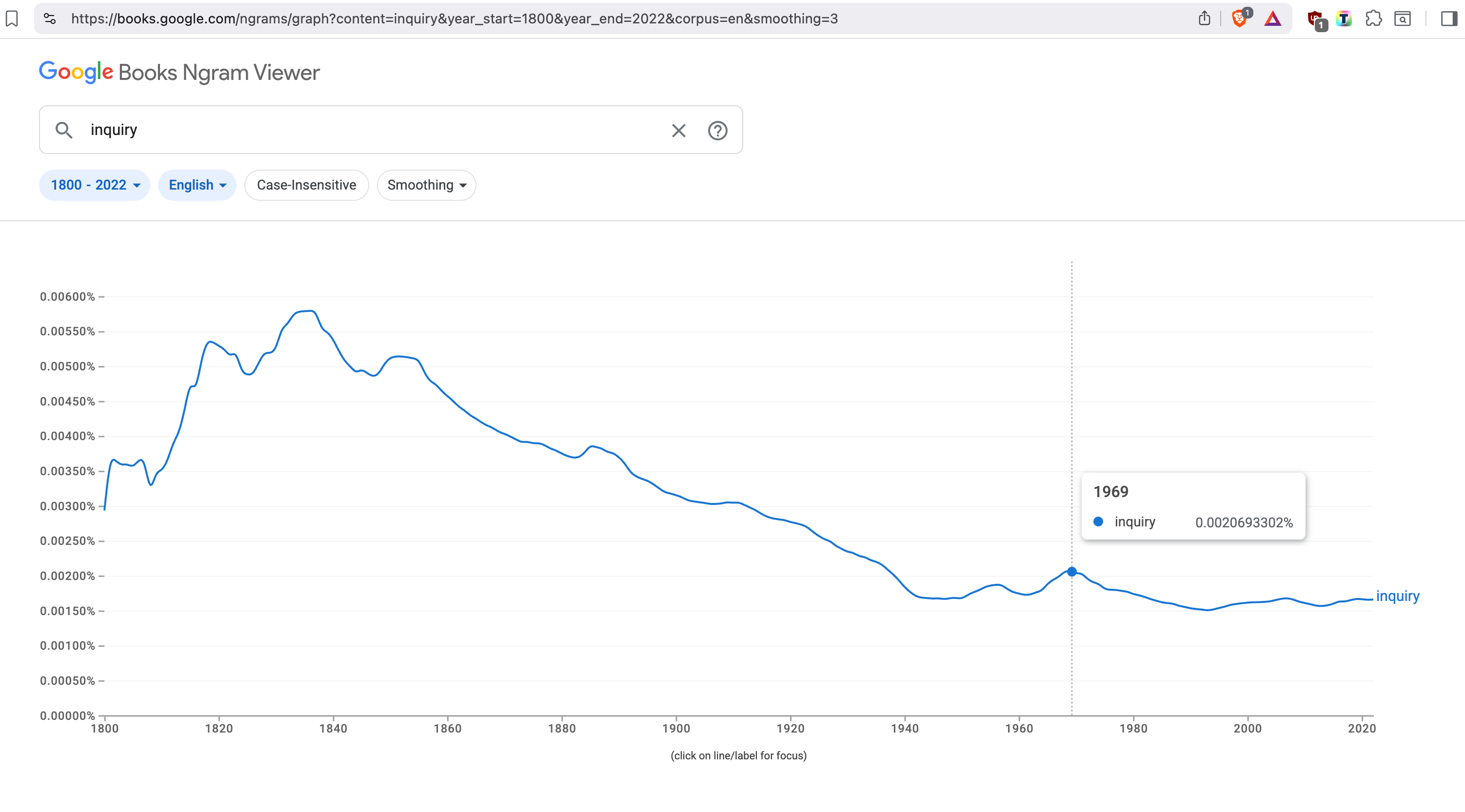Expand the English corpus dropdown
The image size is (1465, 812).
[x=197, y=185]
